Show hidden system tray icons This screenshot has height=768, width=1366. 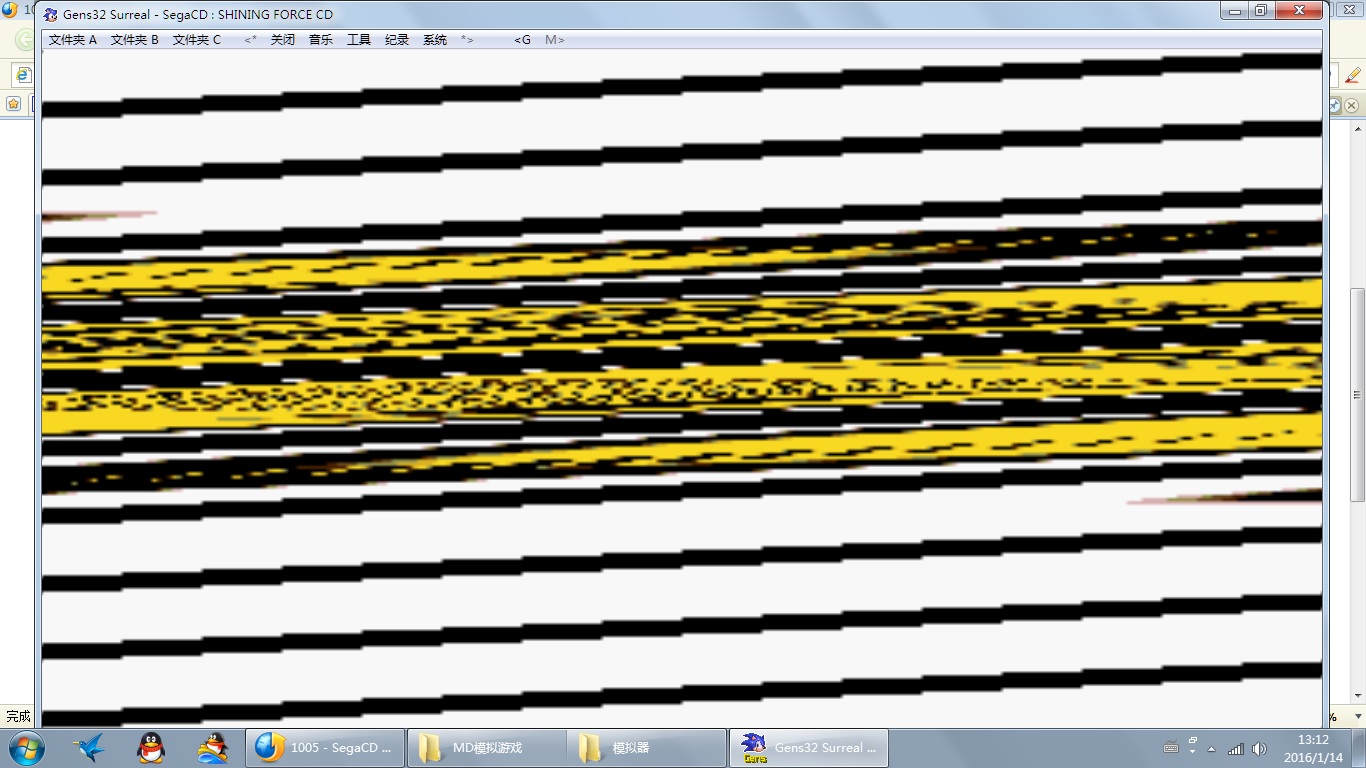tap(1212, 749)
